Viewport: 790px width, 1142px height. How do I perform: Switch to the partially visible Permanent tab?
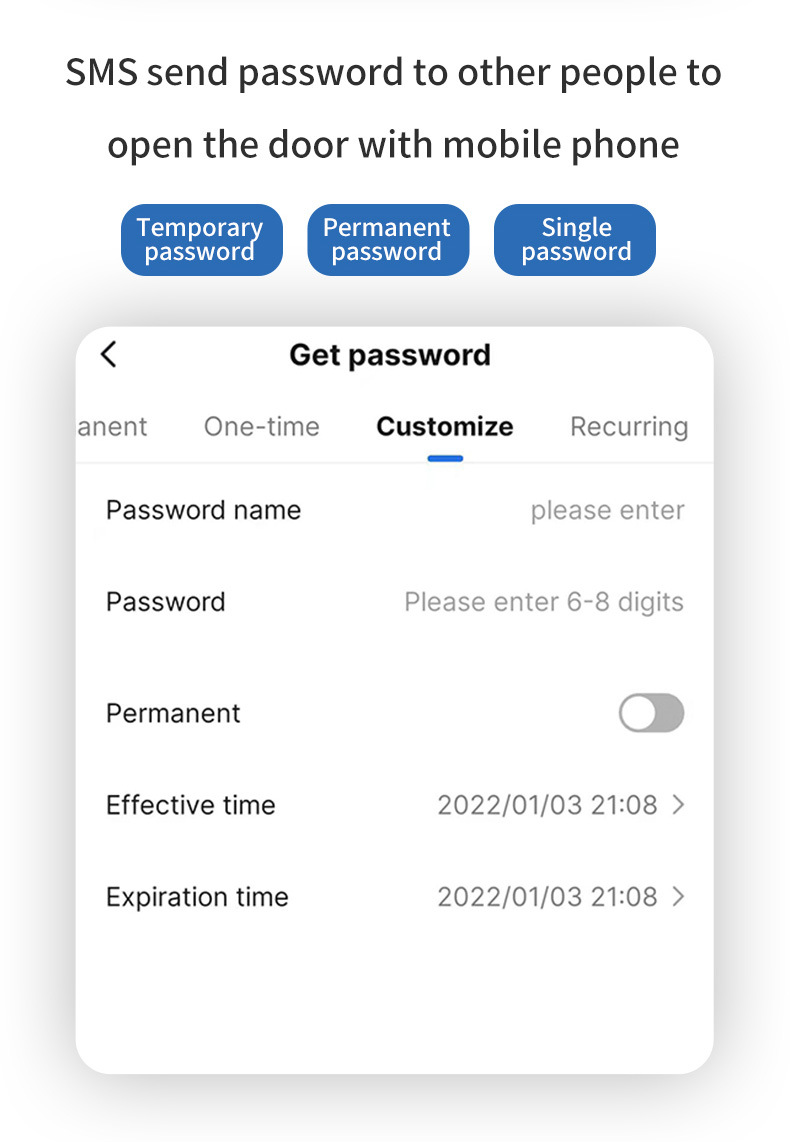click(x=113, y=427)
